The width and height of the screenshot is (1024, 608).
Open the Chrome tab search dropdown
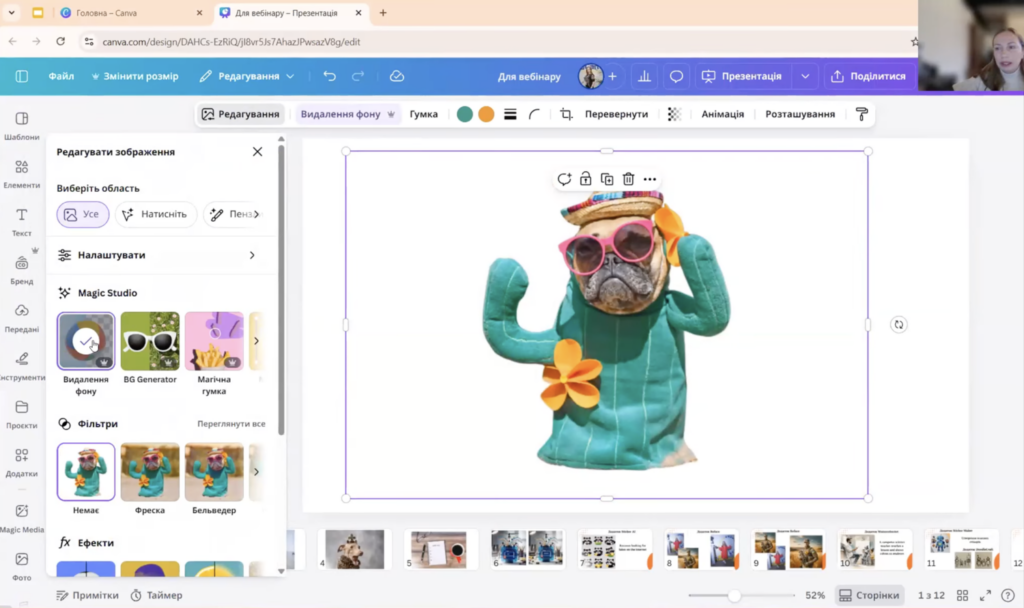[x=11, y=12]
